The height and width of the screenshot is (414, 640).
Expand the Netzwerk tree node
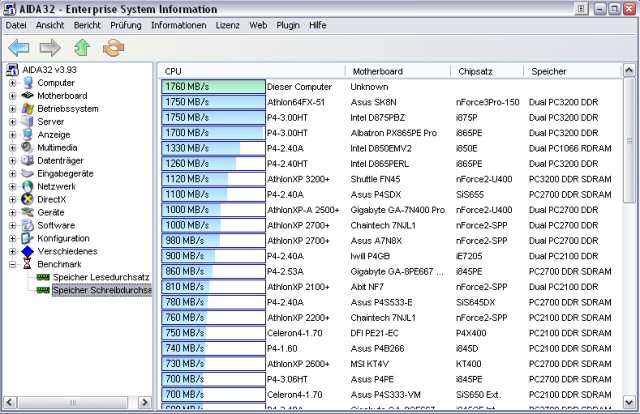[13, 187]
